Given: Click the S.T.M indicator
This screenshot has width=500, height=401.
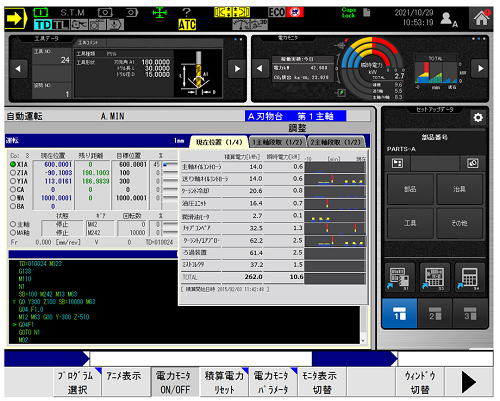Looking at the screenshot, I should (72, 13).
